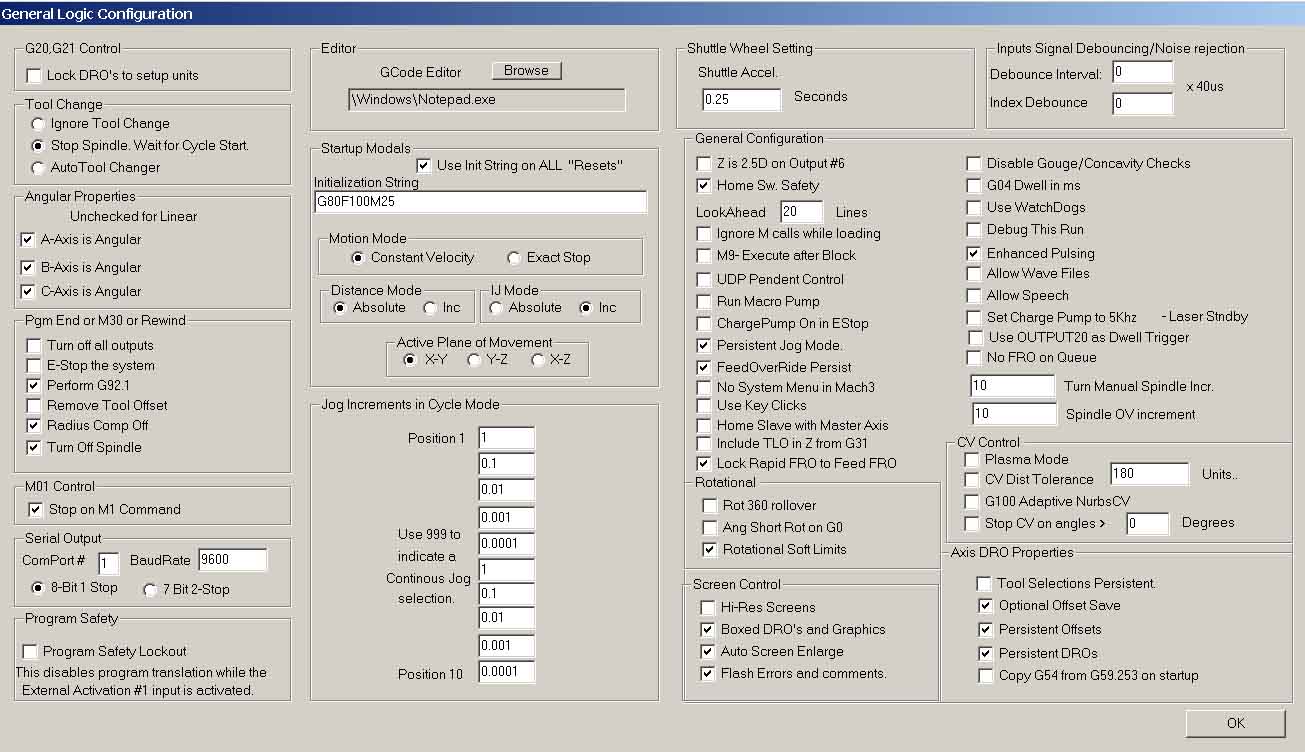Check Turn off all outputs

[x=34, y=346]
